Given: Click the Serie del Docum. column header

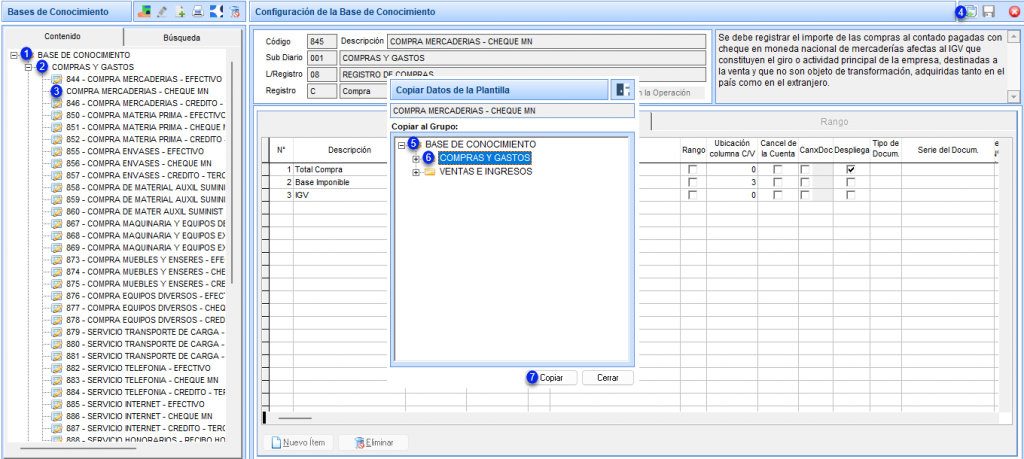Looking at the screenshot, I should pyautogui.click(x=946, y=150).
